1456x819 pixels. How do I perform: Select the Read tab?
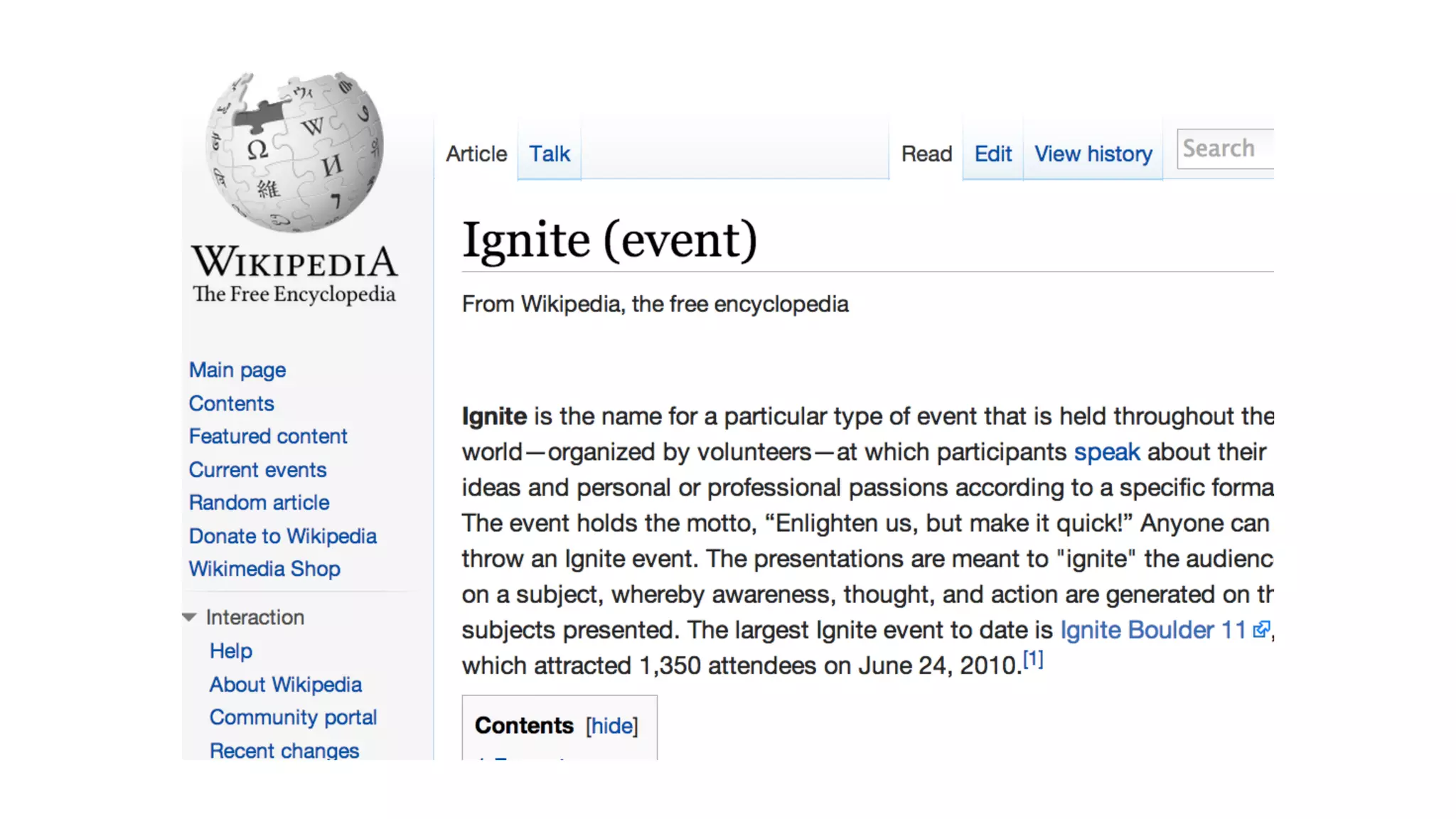(926, 154)
